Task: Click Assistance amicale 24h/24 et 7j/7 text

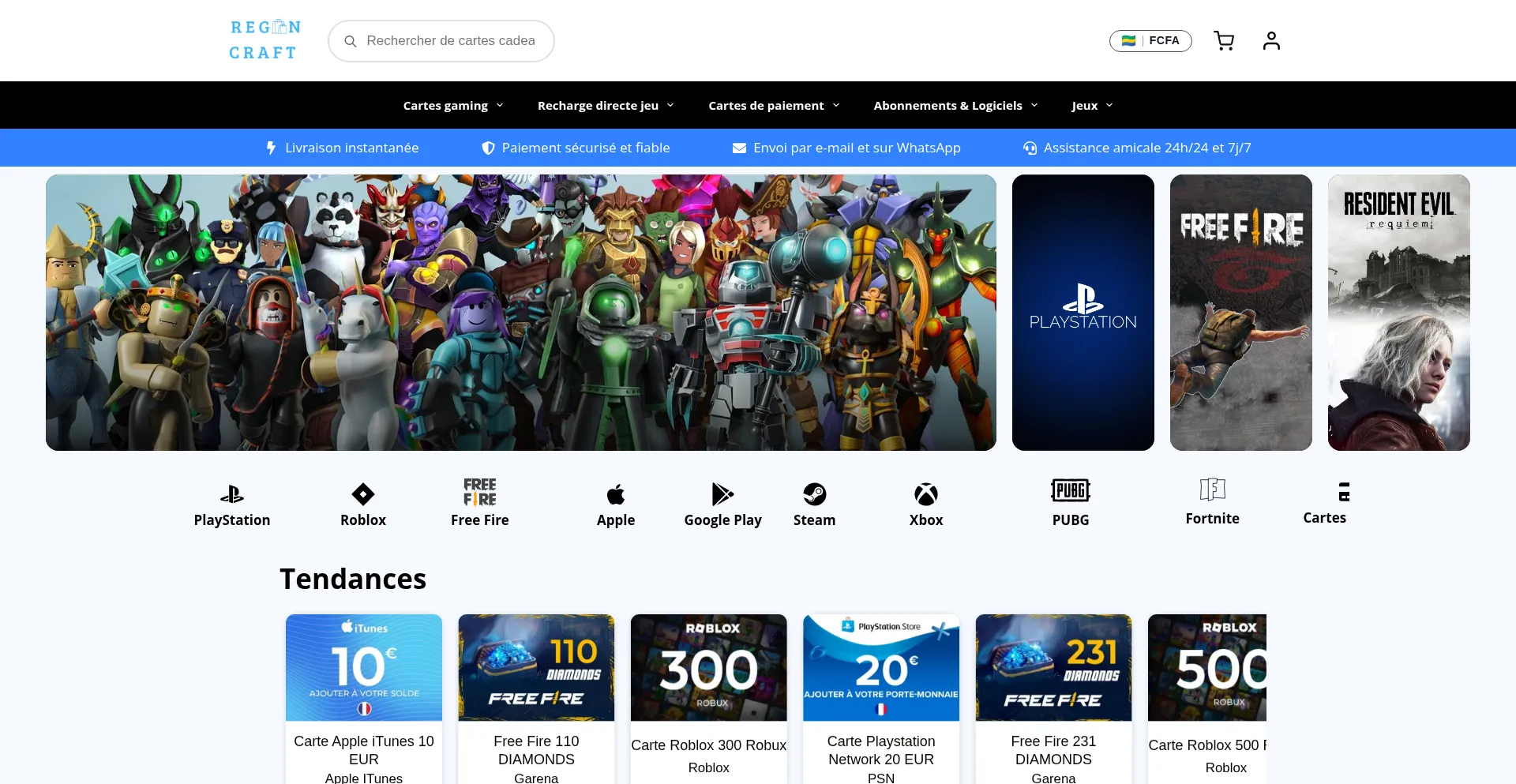Action: point(1147,148)
